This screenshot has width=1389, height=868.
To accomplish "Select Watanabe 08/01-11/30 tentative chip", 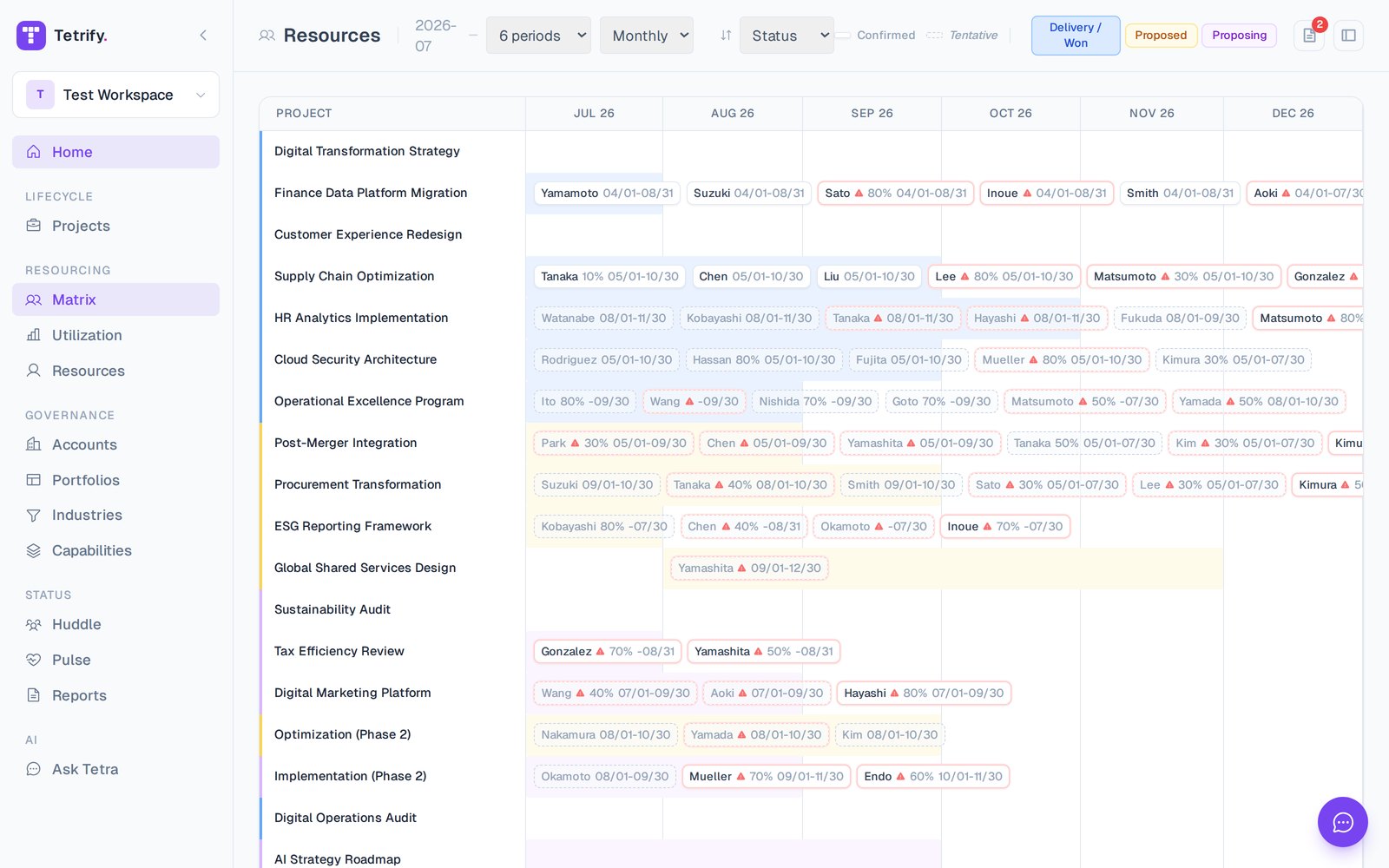I will (603, 318).
